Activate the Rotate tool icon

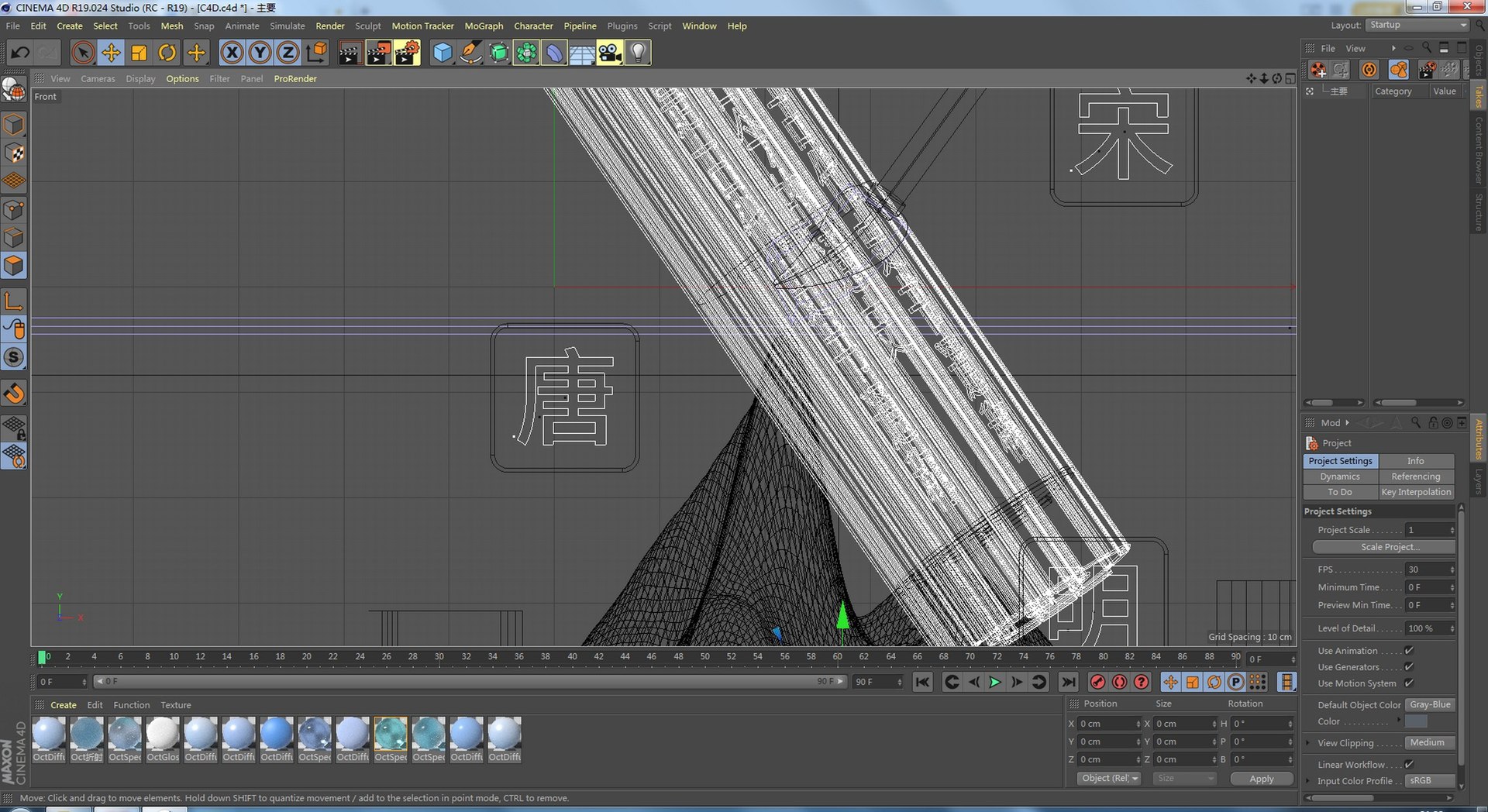[x=167, y=53]
